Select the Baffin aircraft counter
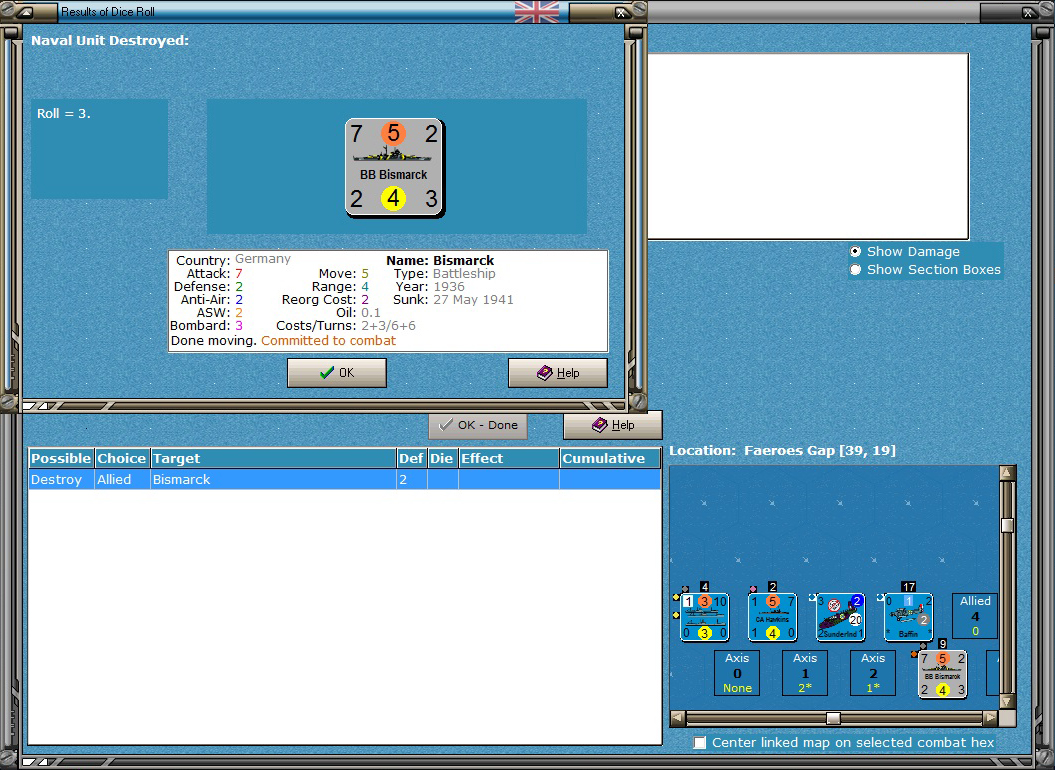The height and width of the screenshot is (770, 1055). click(908, 617)
